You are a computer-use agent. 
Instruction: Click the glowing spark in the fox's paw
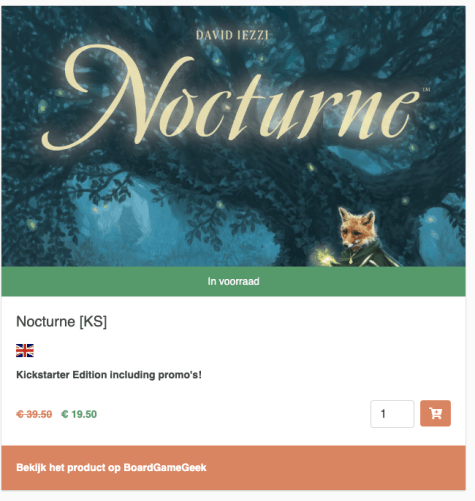coord(324,256)
